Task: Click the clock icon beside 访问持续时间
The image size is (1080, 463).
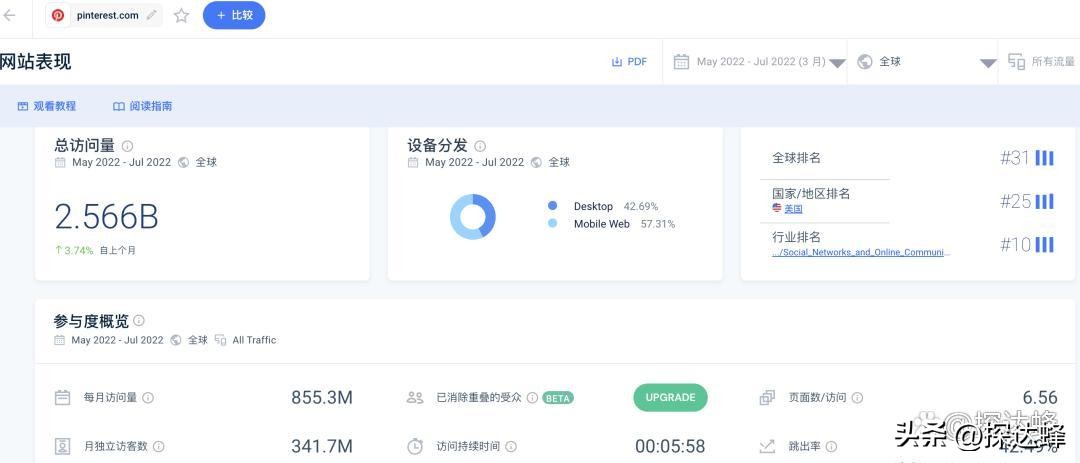Action: coord(415,446)
